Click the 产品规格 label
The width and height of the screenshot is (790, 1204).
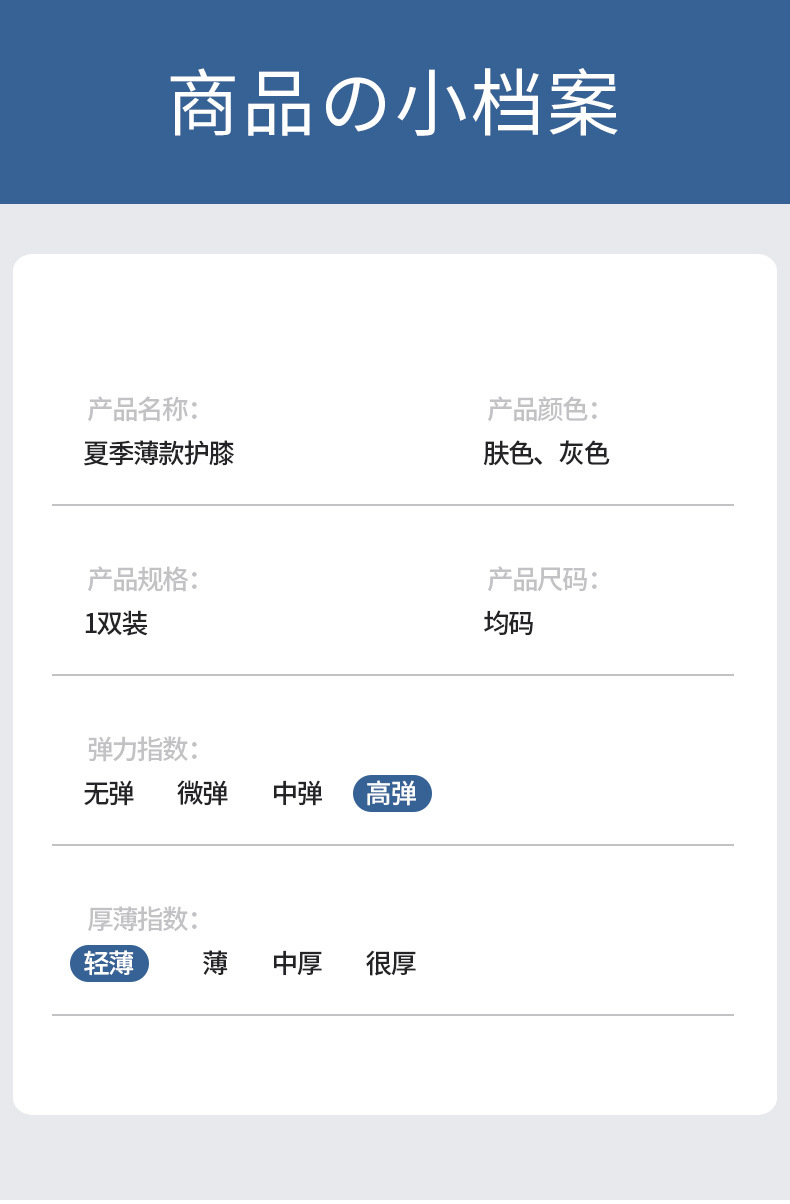pos(143,579)
